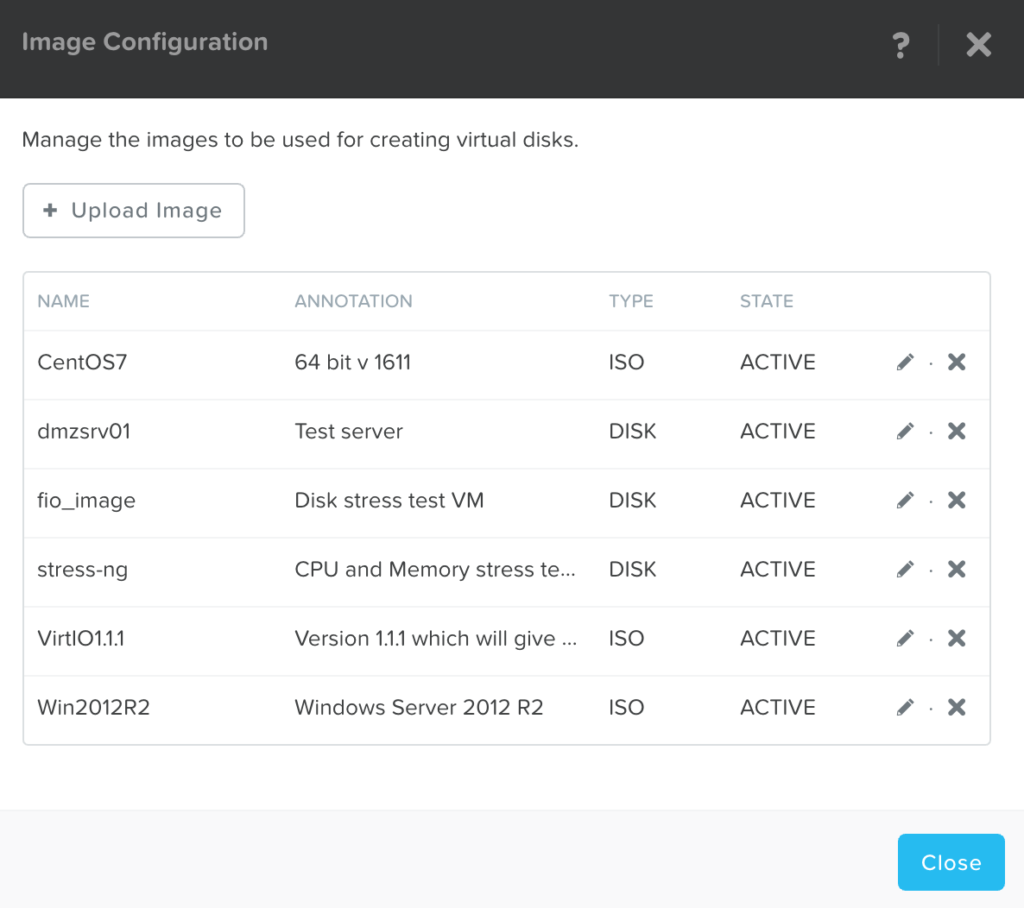Viewport: 1024px width, 908px height.
Task: Delete the CentOS7 image
Action: tap(956, 362)
